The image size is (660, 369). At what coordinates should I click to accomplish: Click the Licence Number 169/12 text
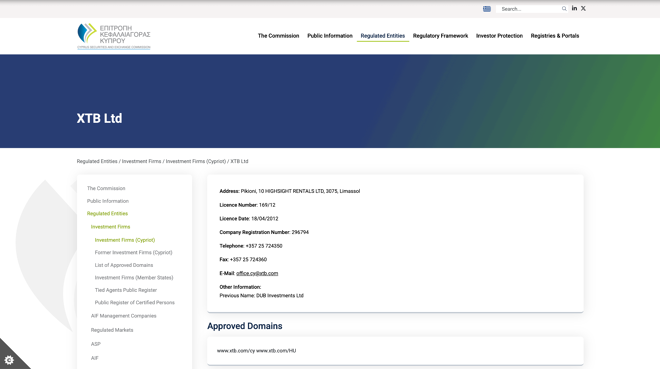point(247,205)
